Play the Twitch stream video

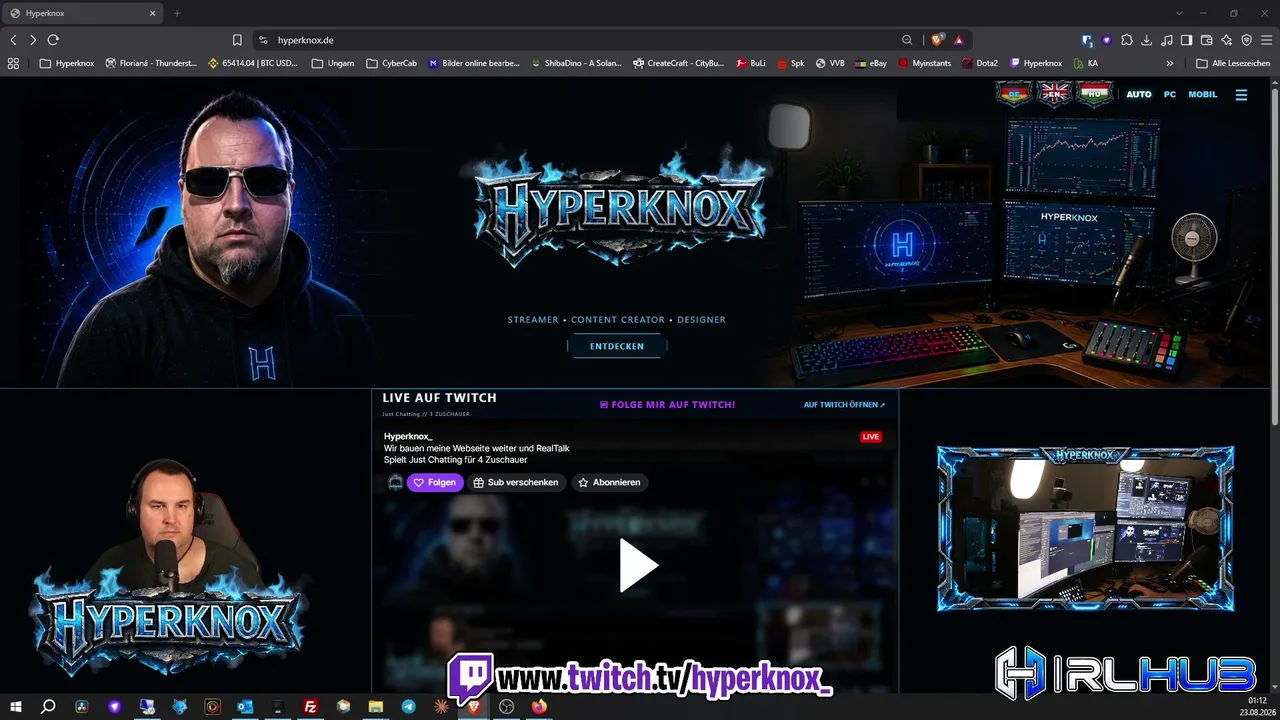(637, 566)
